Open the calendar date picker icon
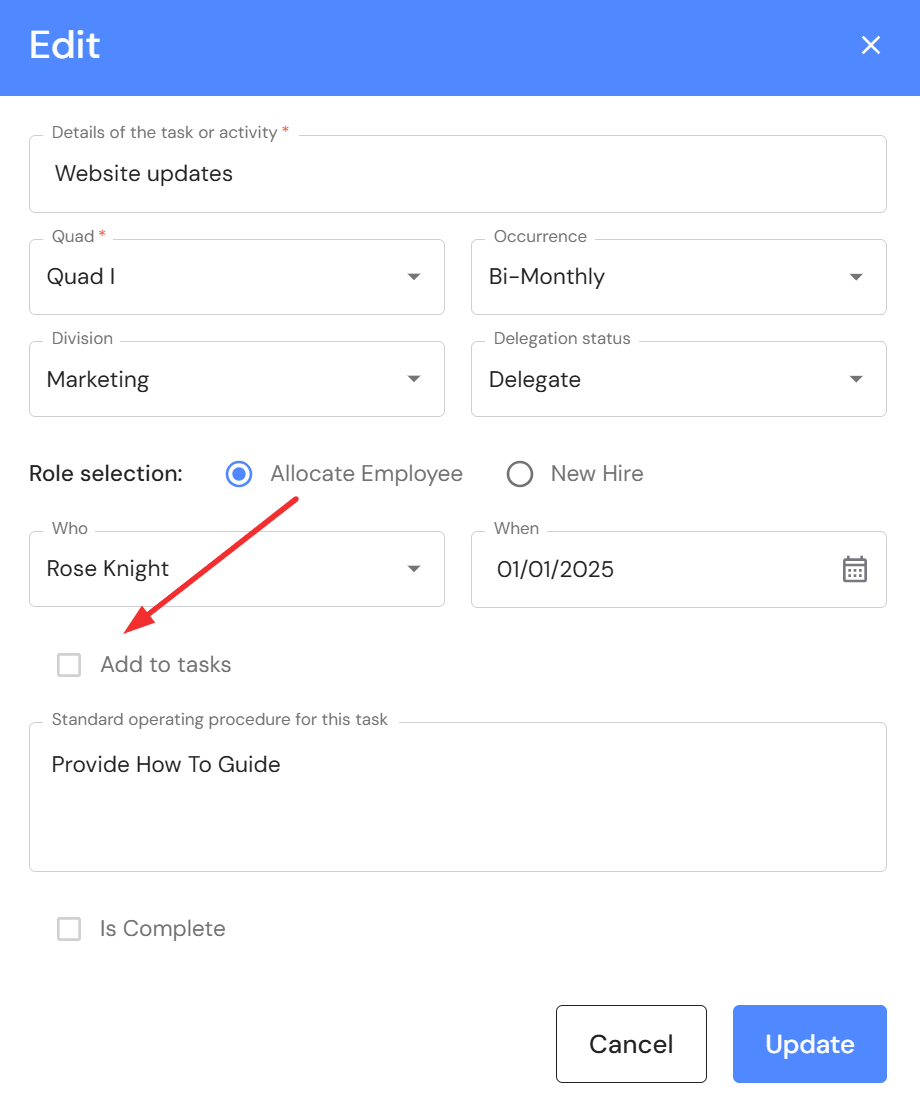The height and width of the screenshot is (1112, 920). click(854, 569)
